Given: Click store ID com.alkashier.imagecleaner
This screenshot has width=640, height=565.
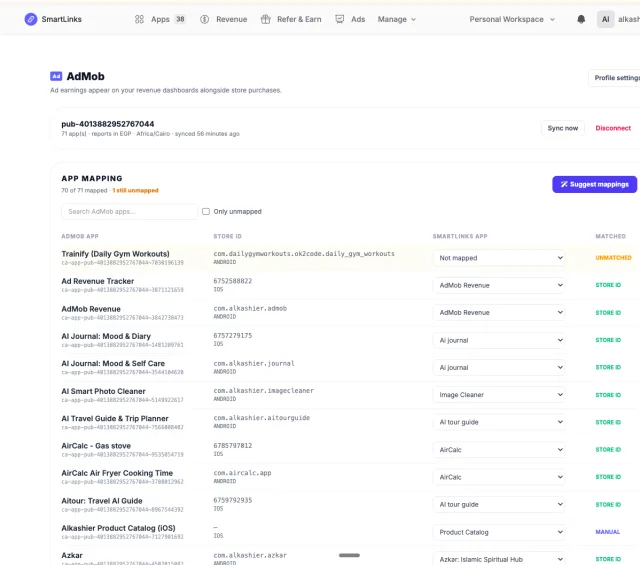Looking at the screenshot, I should tap(264, 390).
